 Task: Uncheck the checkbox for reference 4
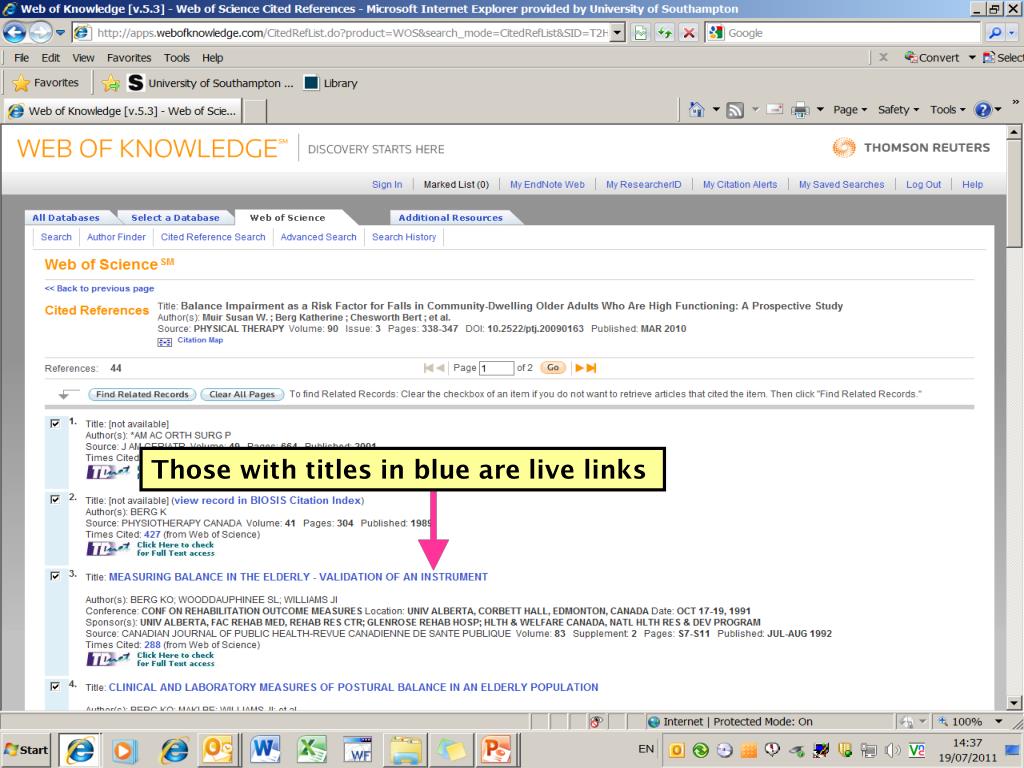pyautogui.click(x=56, y=686)
